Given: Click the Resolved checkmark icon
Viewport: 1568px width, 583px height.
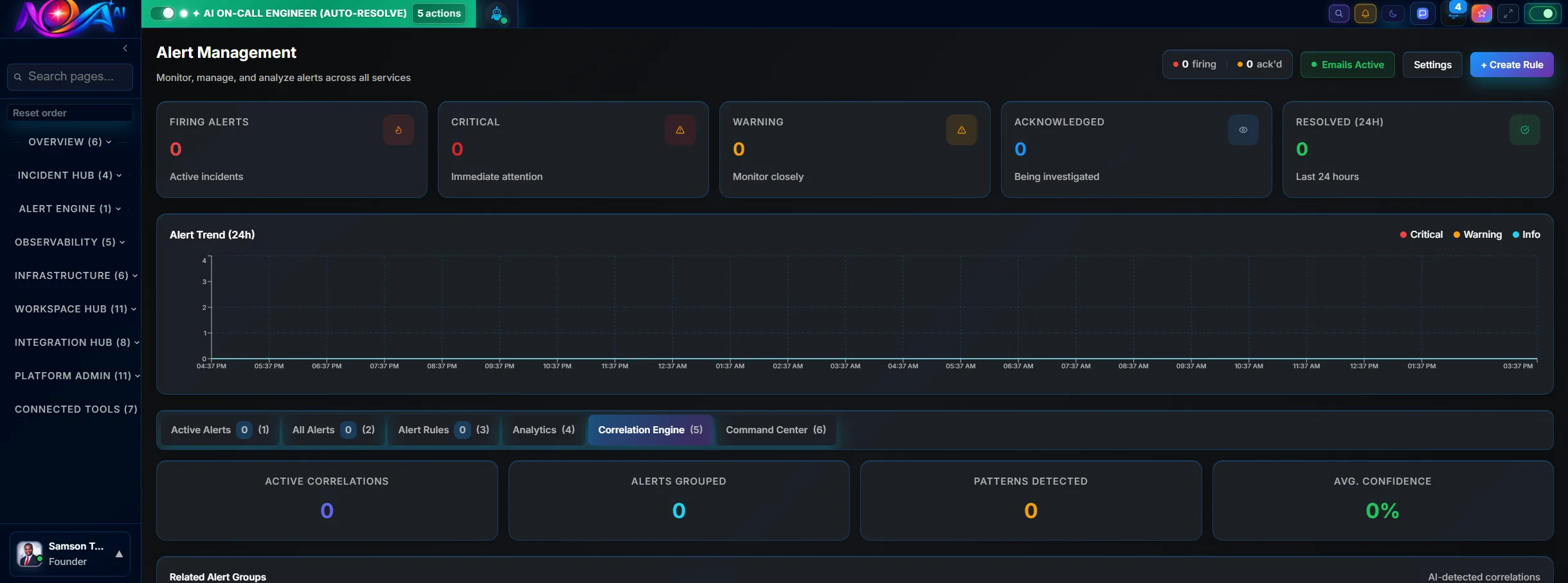Looking at the screenshot, I should coord(1525,129).
